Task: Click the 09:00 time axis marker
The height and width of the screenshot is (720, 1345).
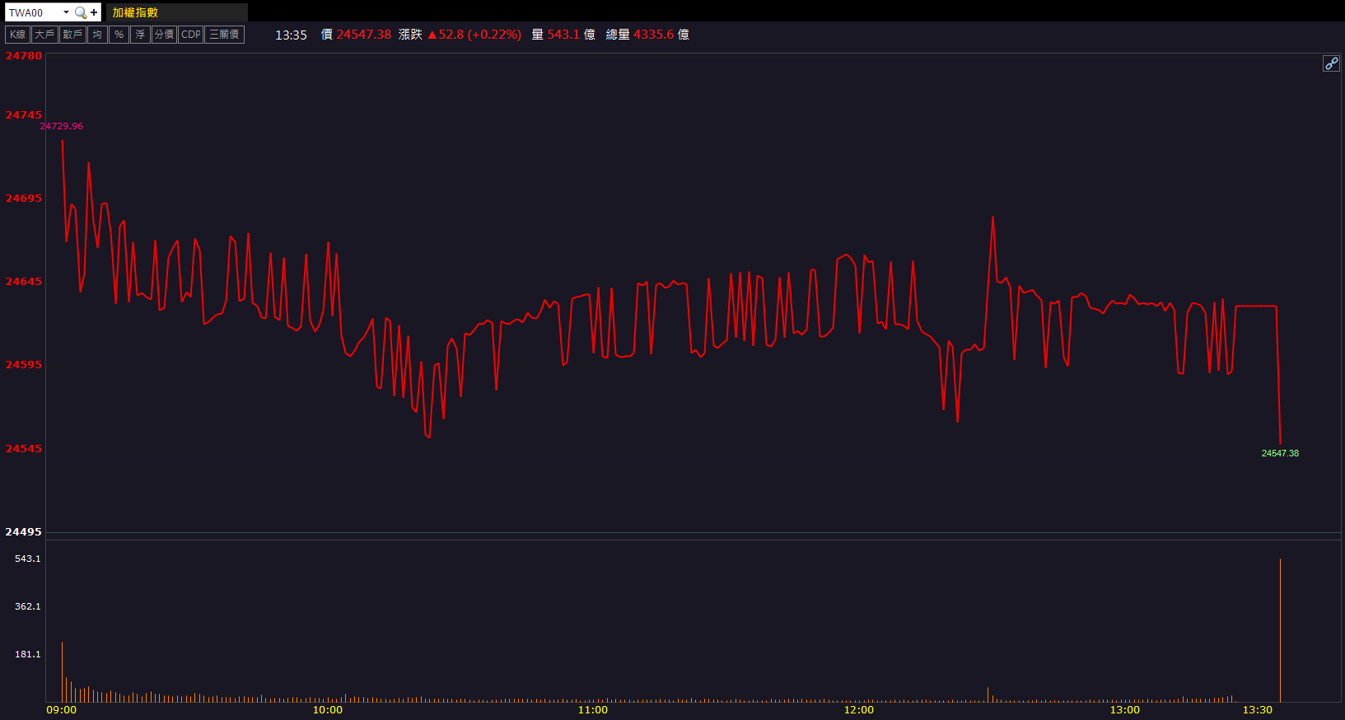Action: pos(62,710)
